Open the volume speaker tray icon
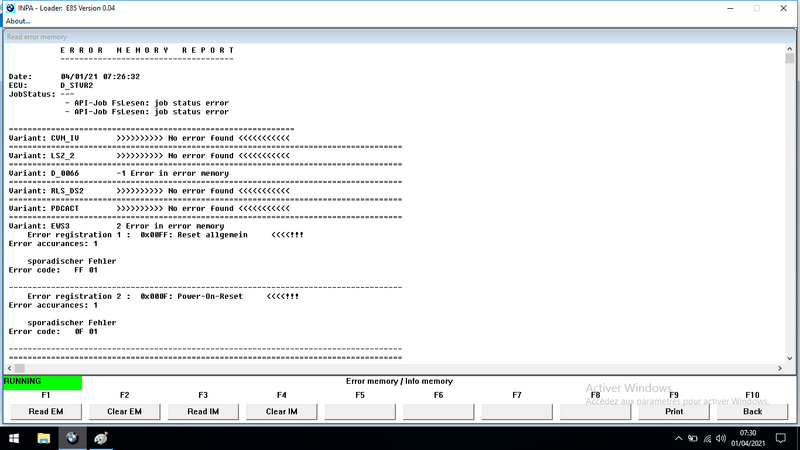 721,438
